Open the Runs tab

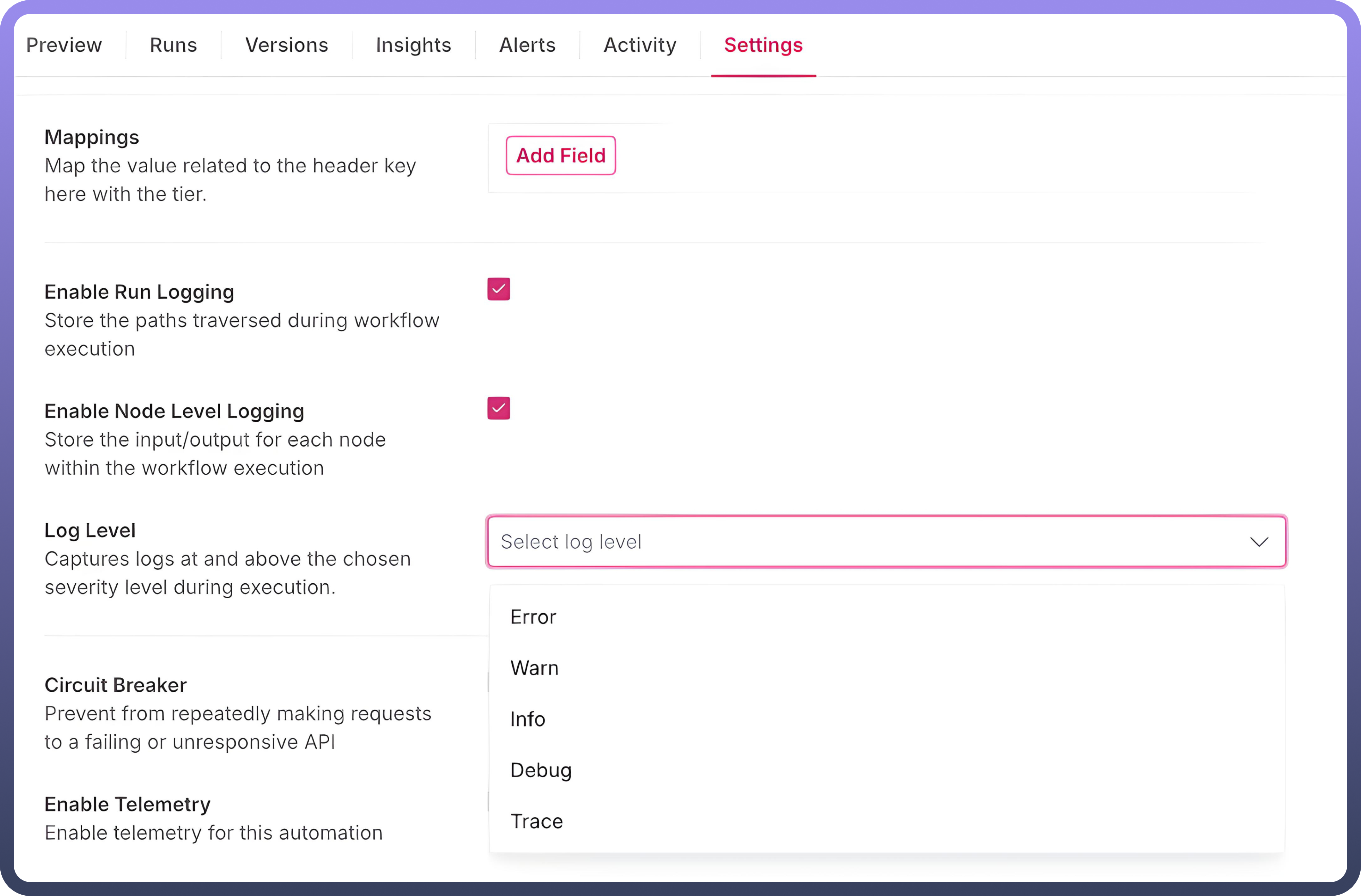173,45
